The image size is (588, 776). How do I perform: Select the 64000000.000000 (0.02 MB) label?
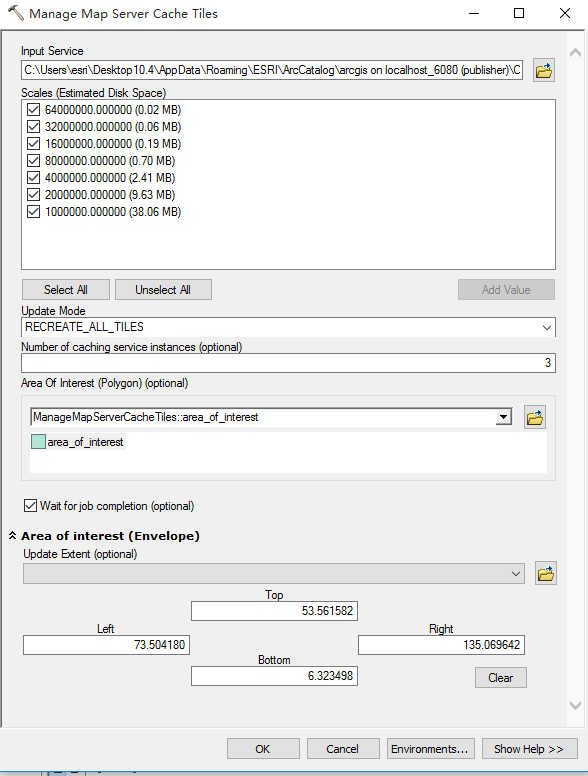[x=113, y=110]
